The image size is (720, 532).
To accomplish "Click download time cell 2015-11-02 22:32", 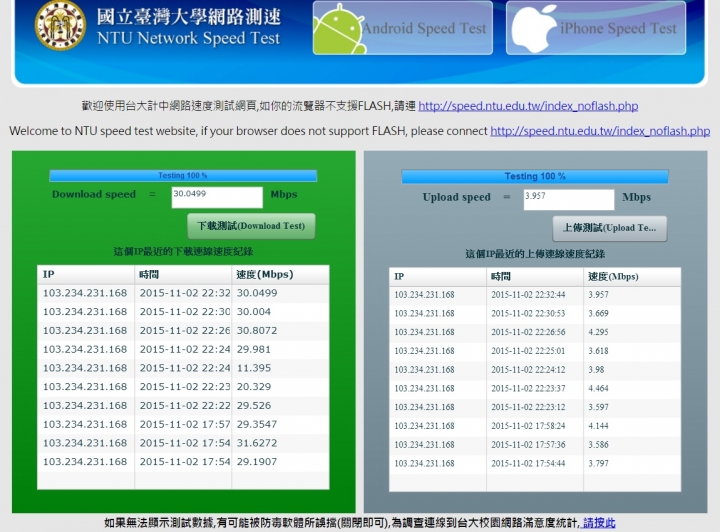I will coord(183,293).
